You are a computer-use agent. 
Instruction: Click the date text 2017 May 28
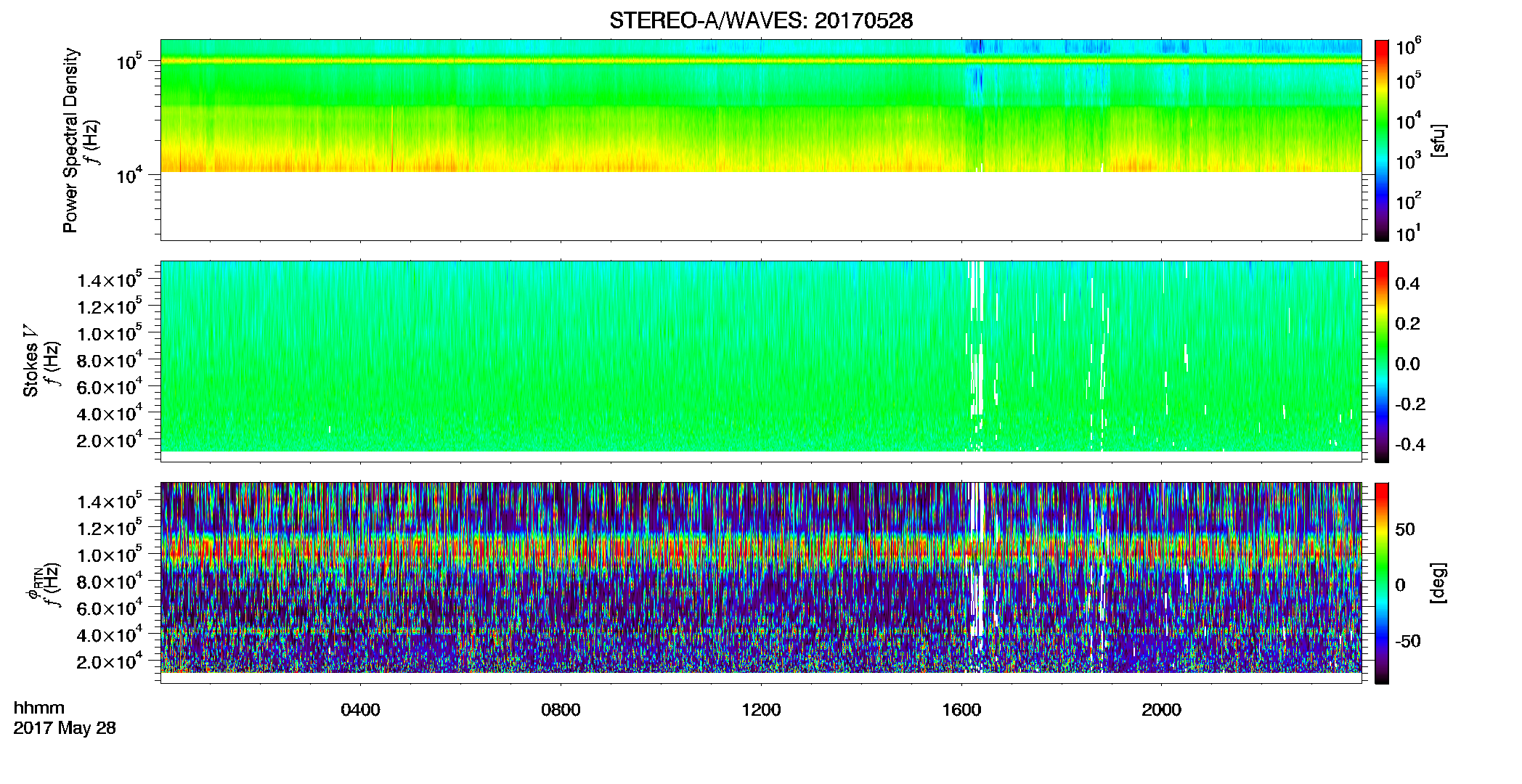coord(65,728)
